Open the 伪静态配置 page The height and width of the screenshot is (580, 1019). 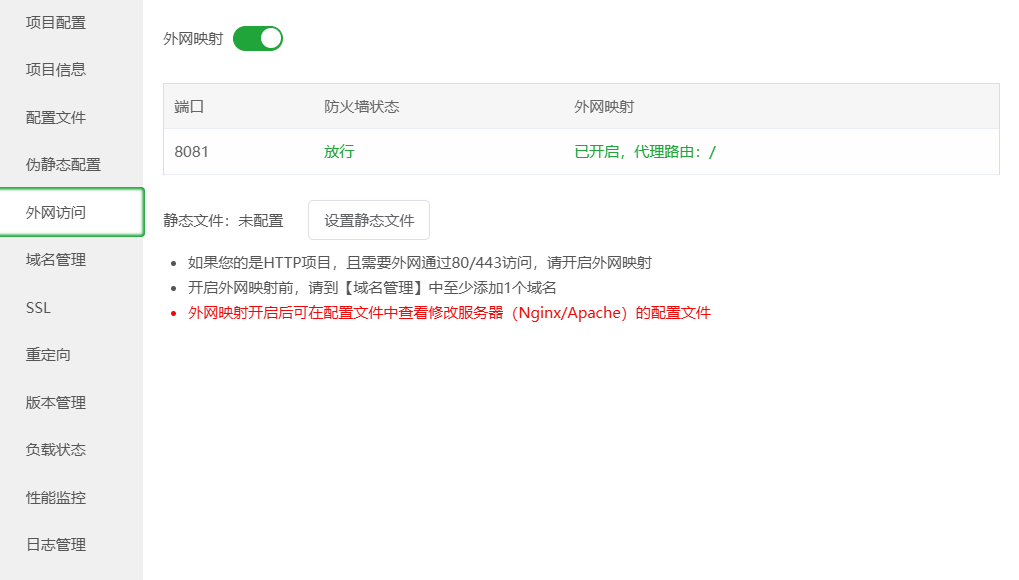tap(60, 164)
